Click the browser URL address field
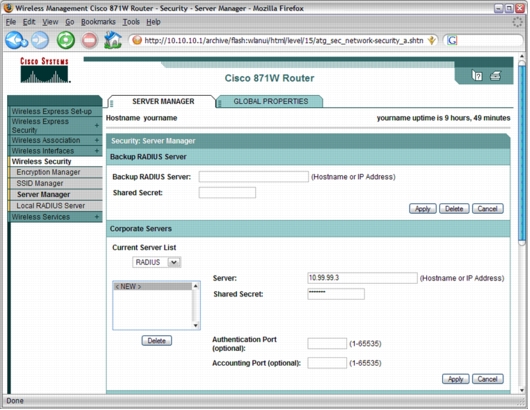This screenshot has width=530, height=410. (x=284, y=41)
